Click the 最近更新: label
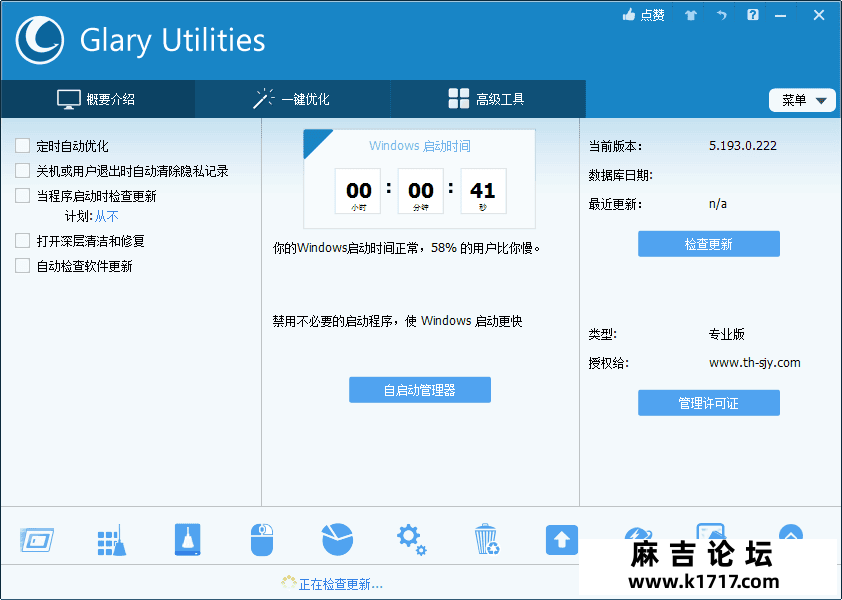This screenshot has width=842, height=600. point(615,204)
